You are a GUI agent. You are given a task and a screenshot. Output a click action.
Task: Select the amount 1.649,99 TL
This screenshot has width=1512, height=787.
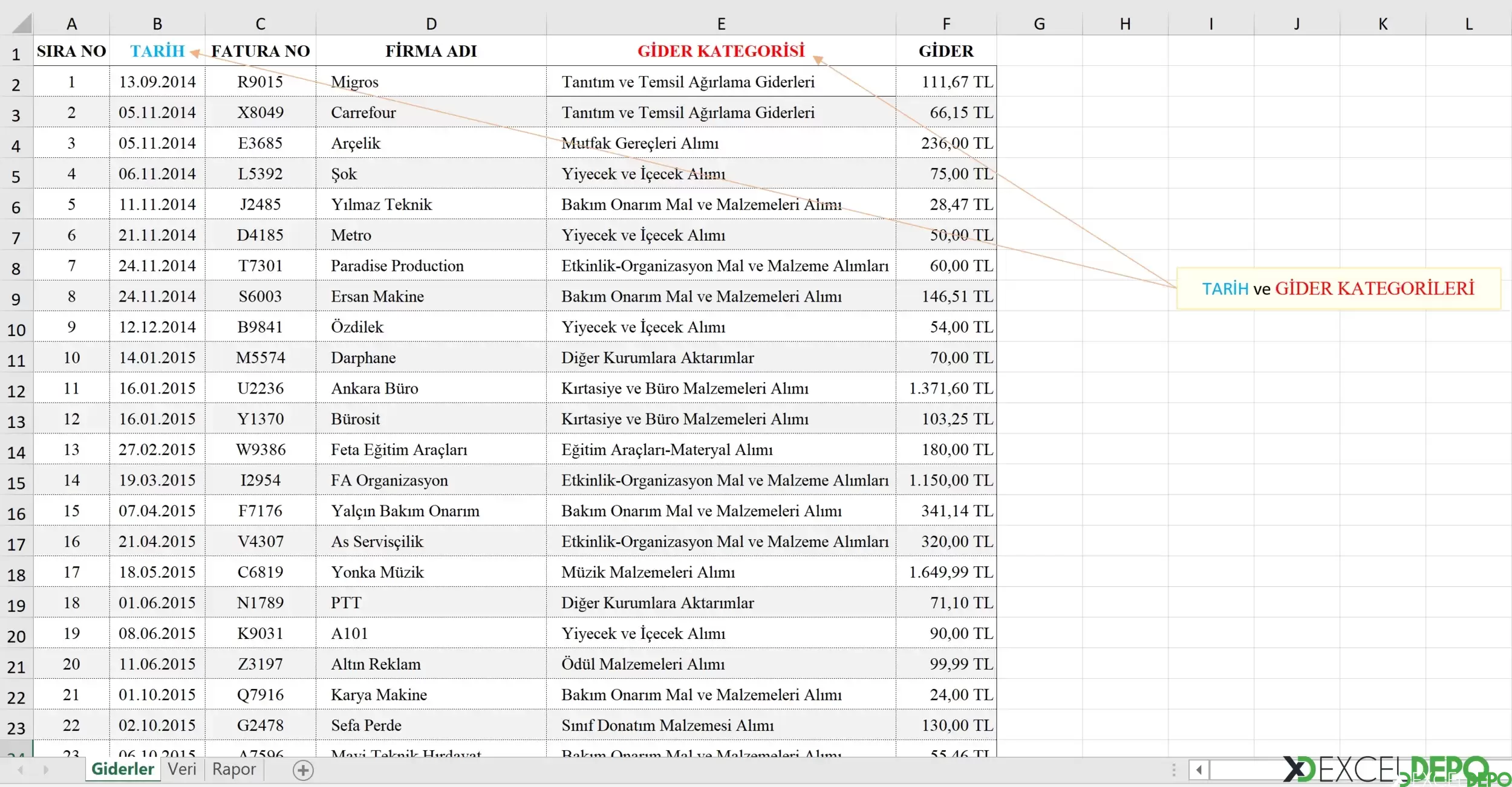[x=946, y=572]
